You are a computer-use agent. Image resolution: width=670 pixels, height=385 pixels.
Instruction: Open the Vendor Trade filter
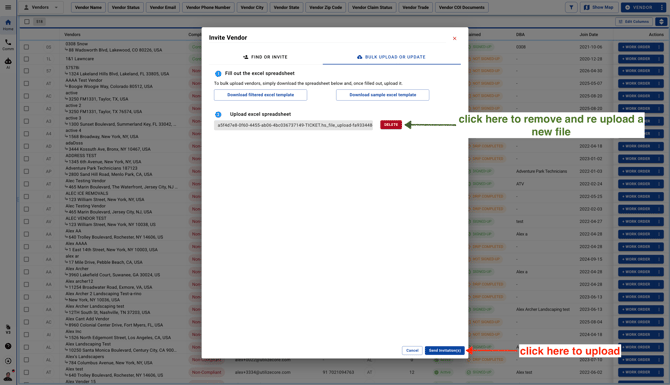[415, 7]
